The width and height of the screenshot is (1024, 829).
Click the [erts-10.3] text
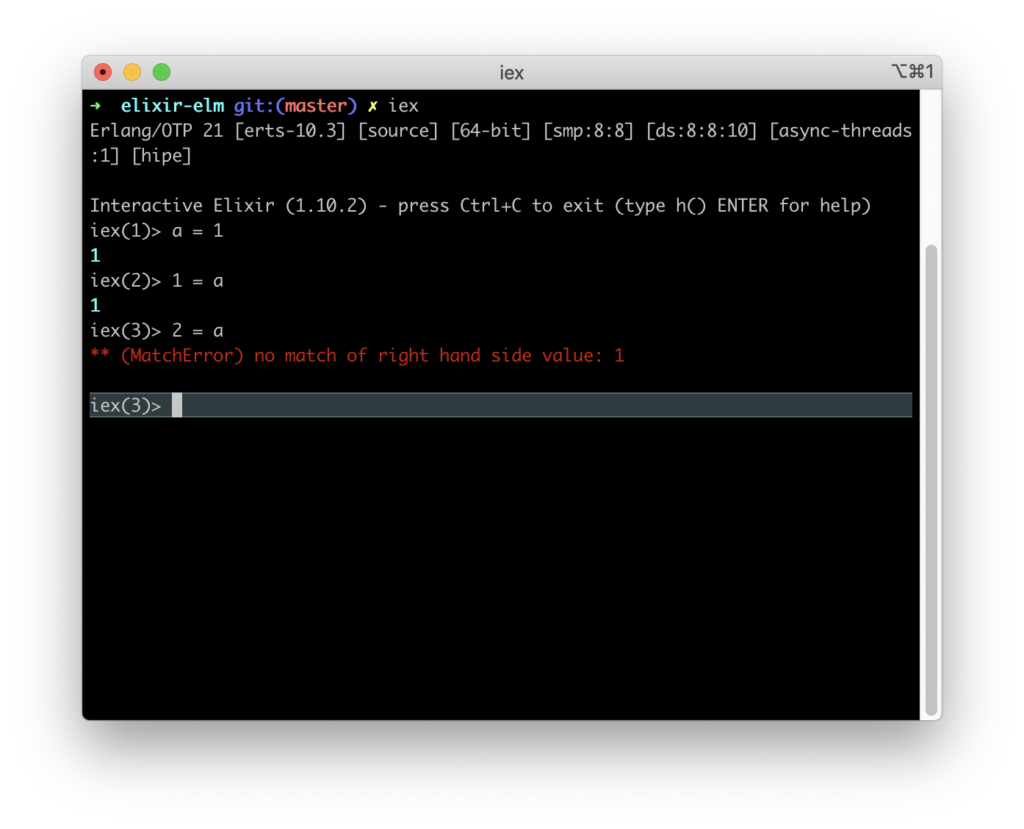point(290,131)
